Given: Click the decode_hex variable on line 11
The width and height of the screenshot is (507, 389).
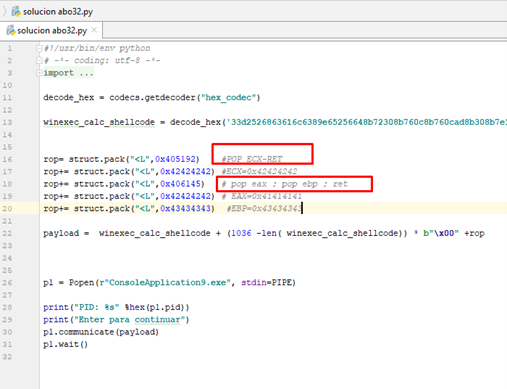Looking at the screenshot, I should 69,98.
